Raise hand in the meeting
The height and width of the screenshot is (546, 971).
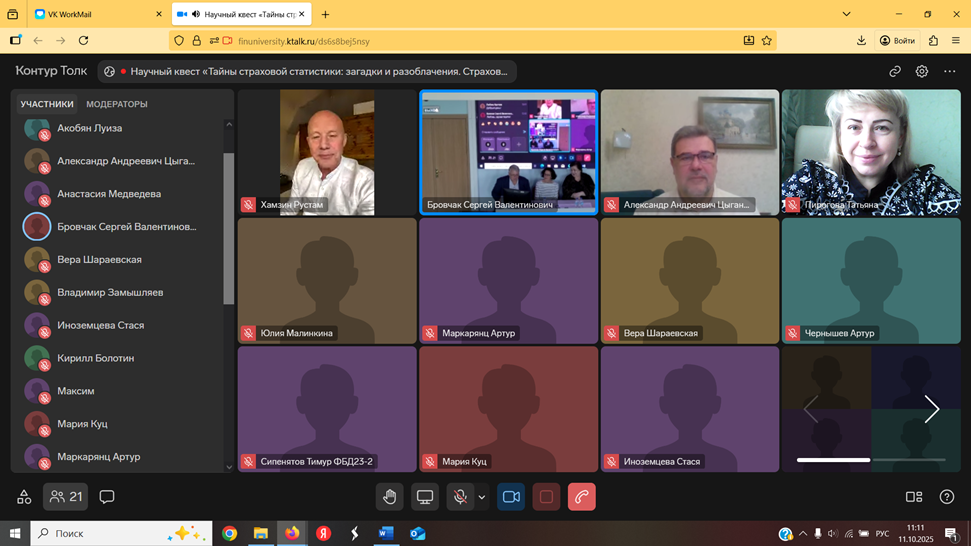(x=390, y=497)
